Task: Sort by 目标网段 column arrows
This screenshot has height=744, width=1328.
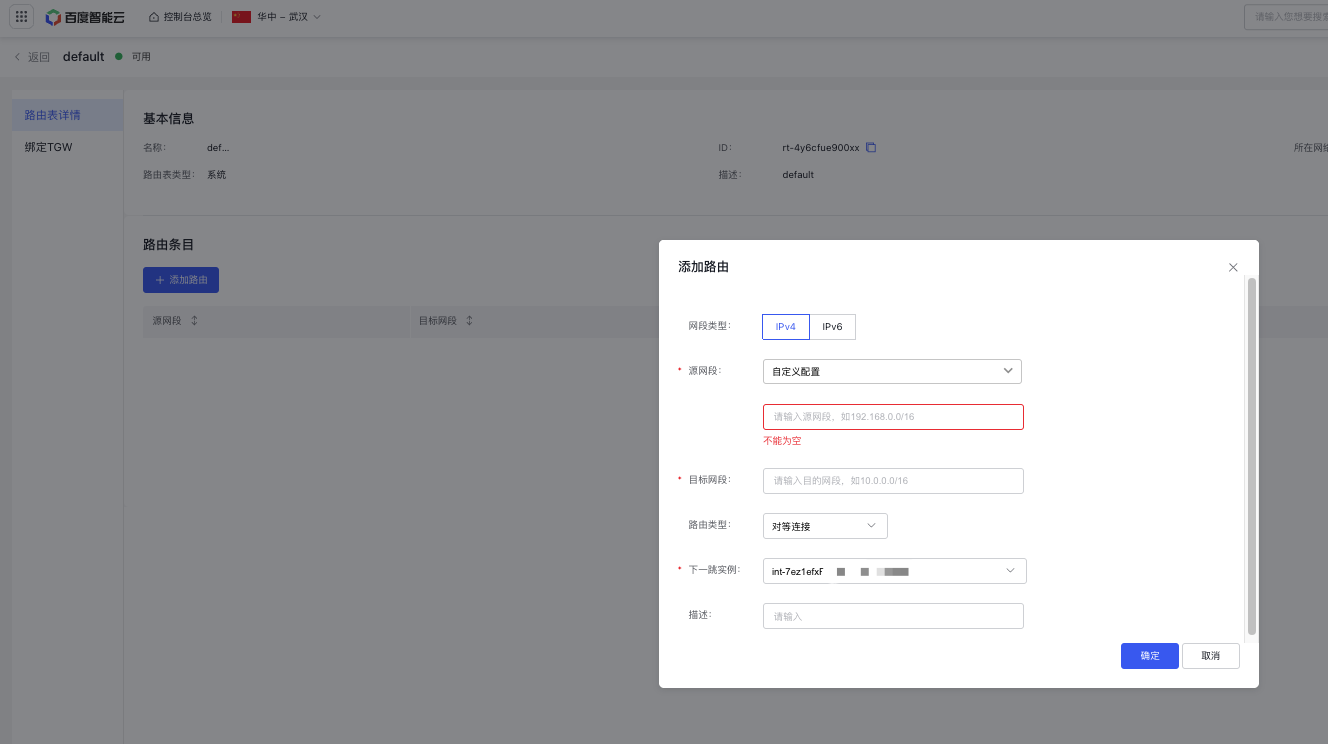Action: (x=469, y=321)
